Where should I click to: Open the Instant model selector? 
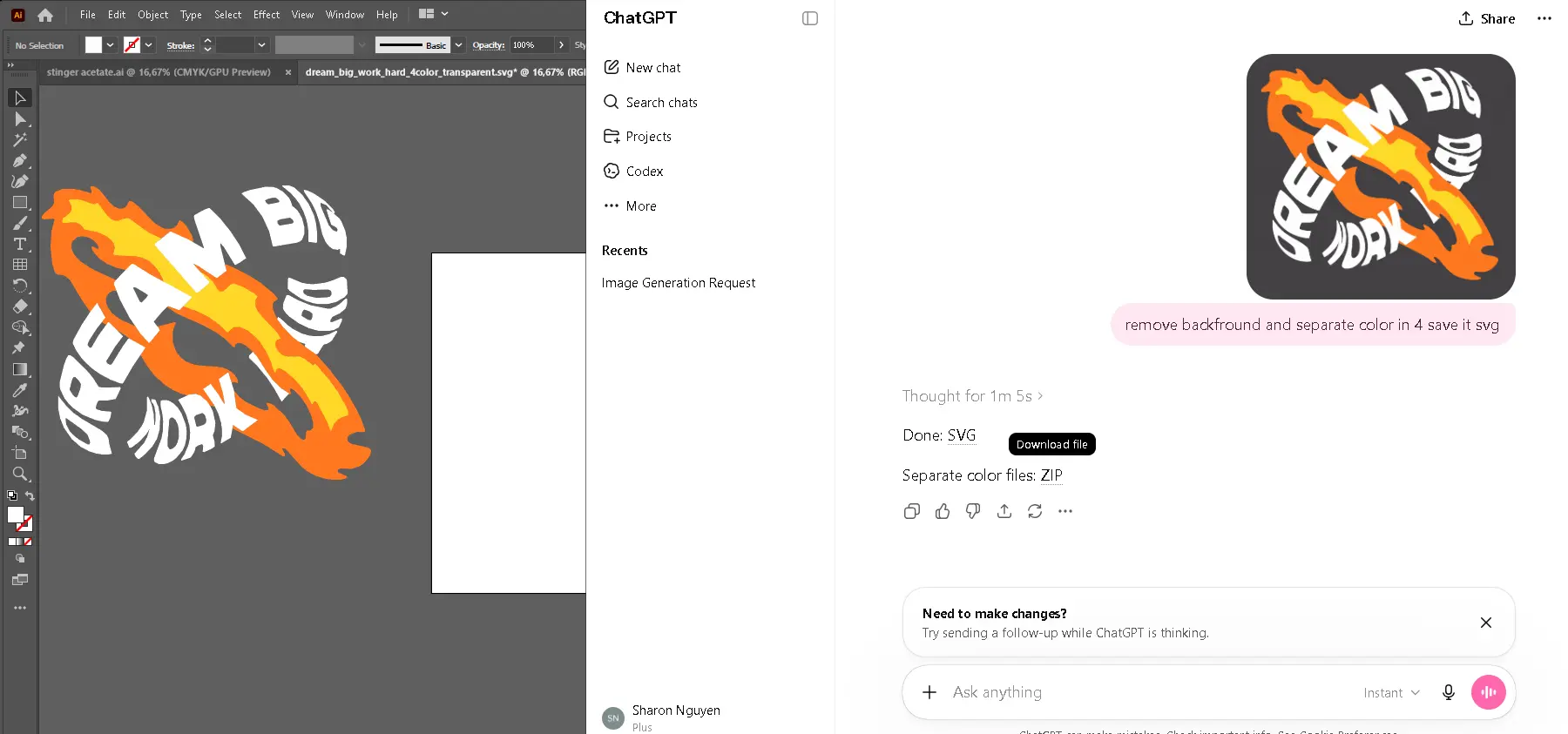[1391, 693]
